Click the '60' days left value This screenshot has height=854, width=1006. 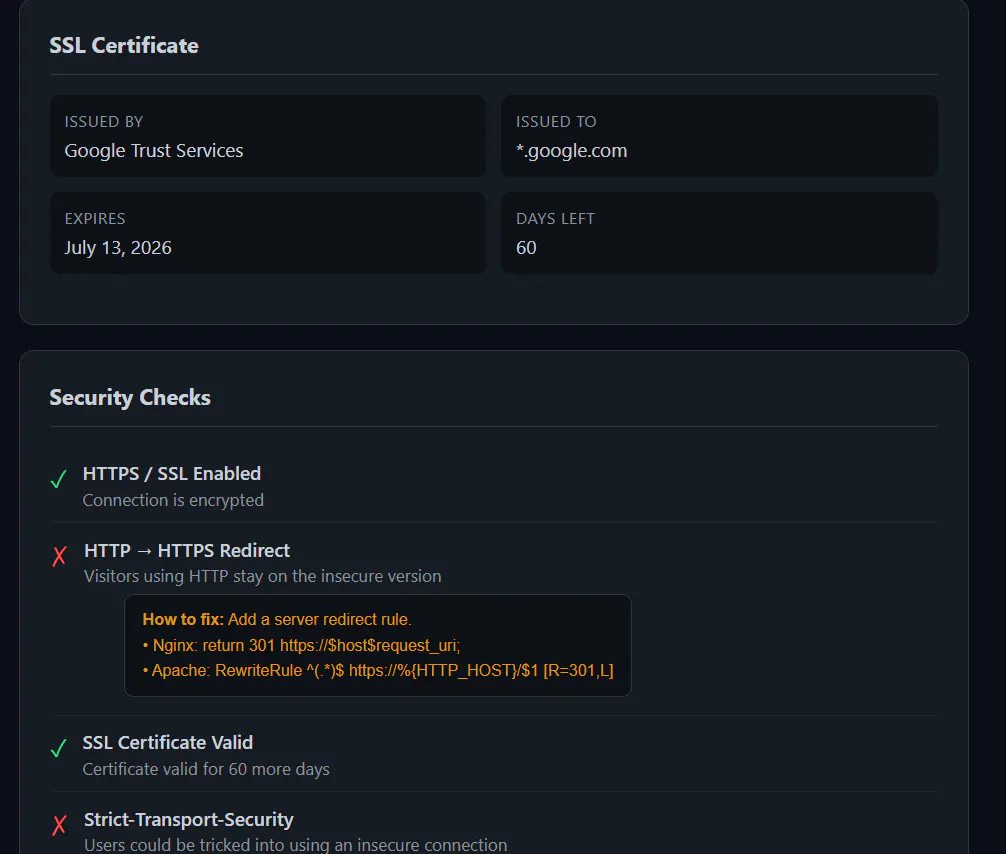point(526,248)
